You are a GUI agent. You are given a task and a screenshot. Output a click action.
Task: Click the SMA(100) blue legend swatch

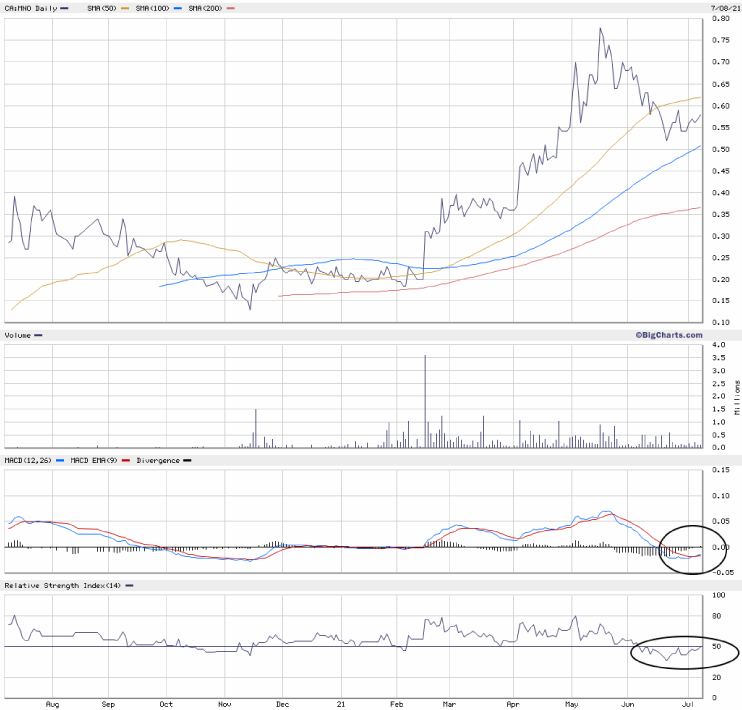(x=177, y=8)
